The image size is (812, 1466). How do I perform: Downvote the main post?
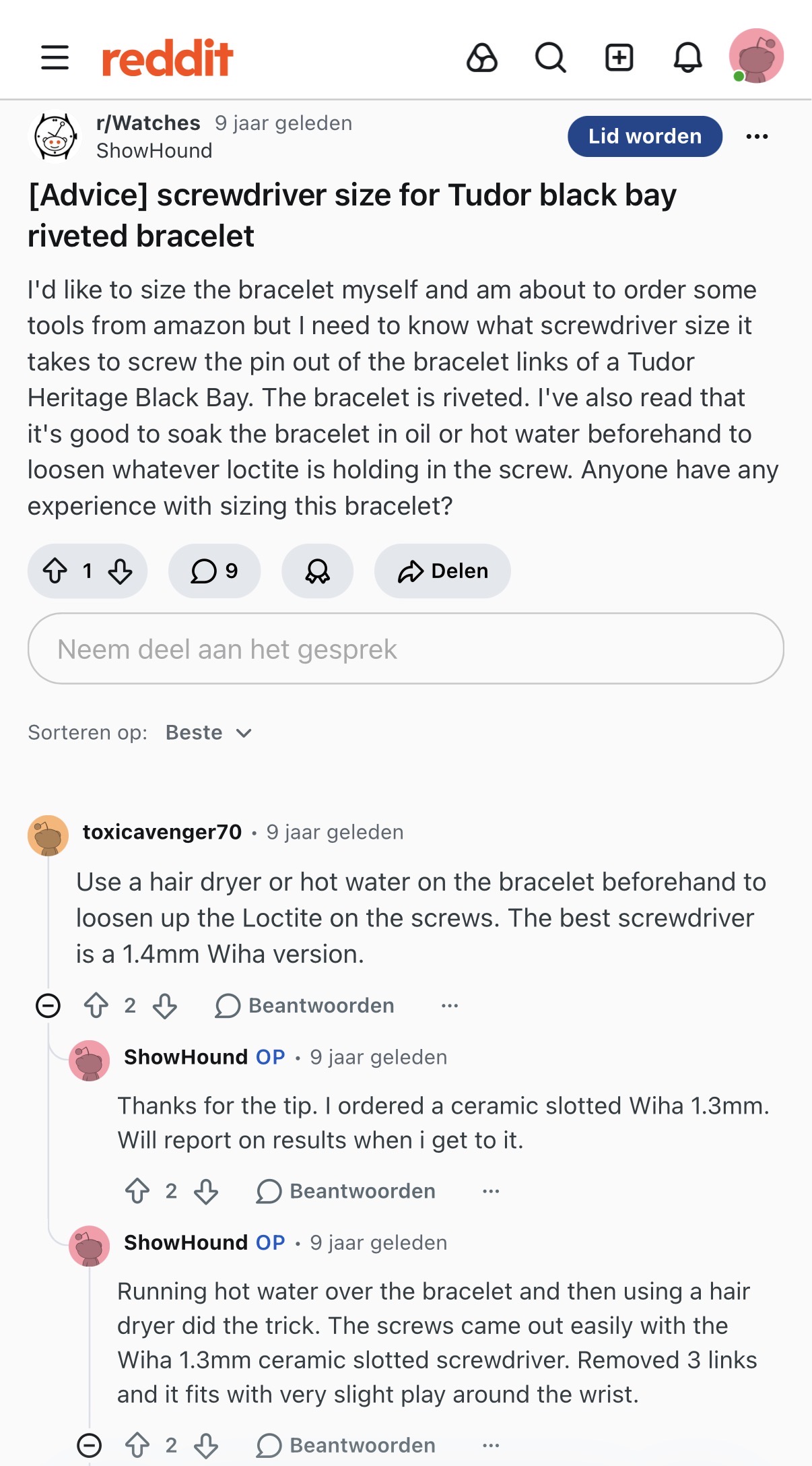[121, 571]
